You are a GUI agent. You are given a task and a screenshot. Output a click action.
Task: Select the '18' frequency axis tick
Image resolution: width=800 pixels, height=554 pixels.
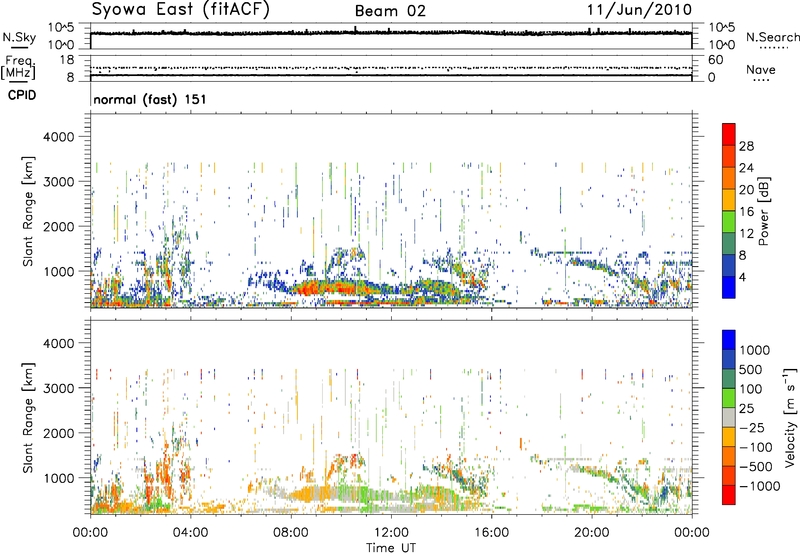(x=66, y=60)
